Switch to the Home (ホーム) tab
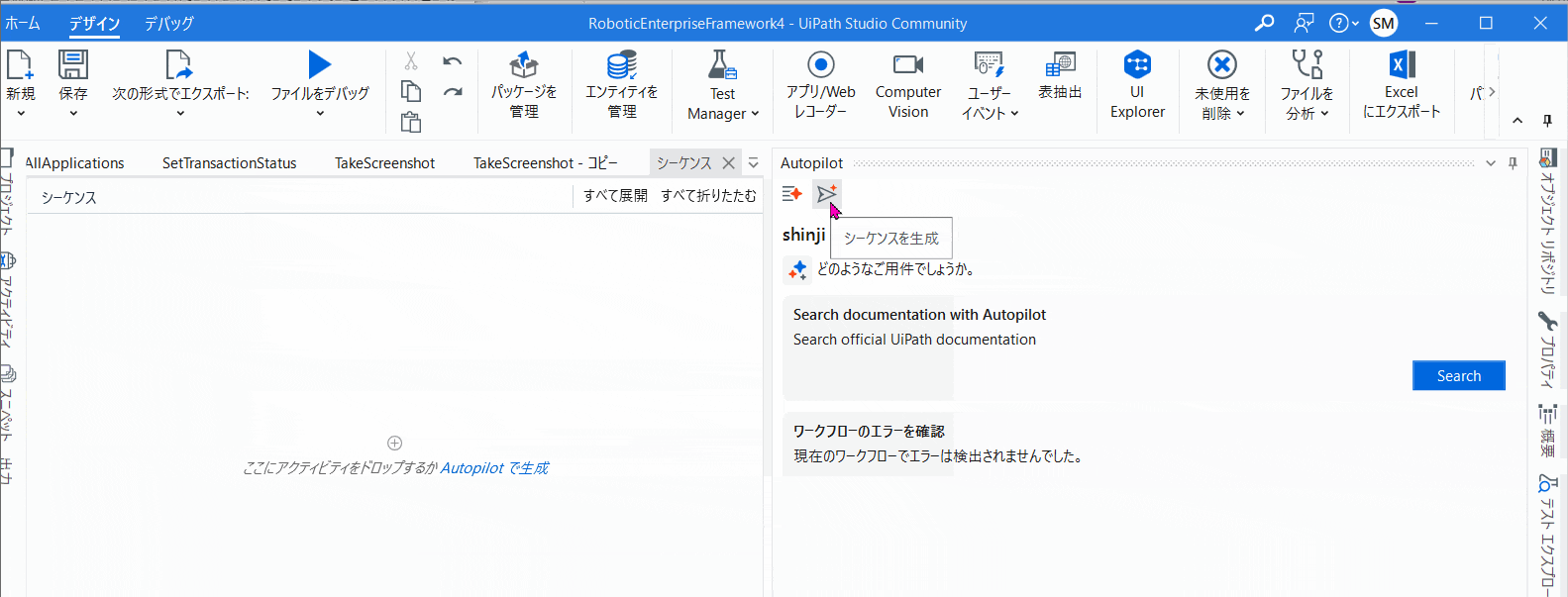This screenshot has width=1568, height=597. coord(22,23)
